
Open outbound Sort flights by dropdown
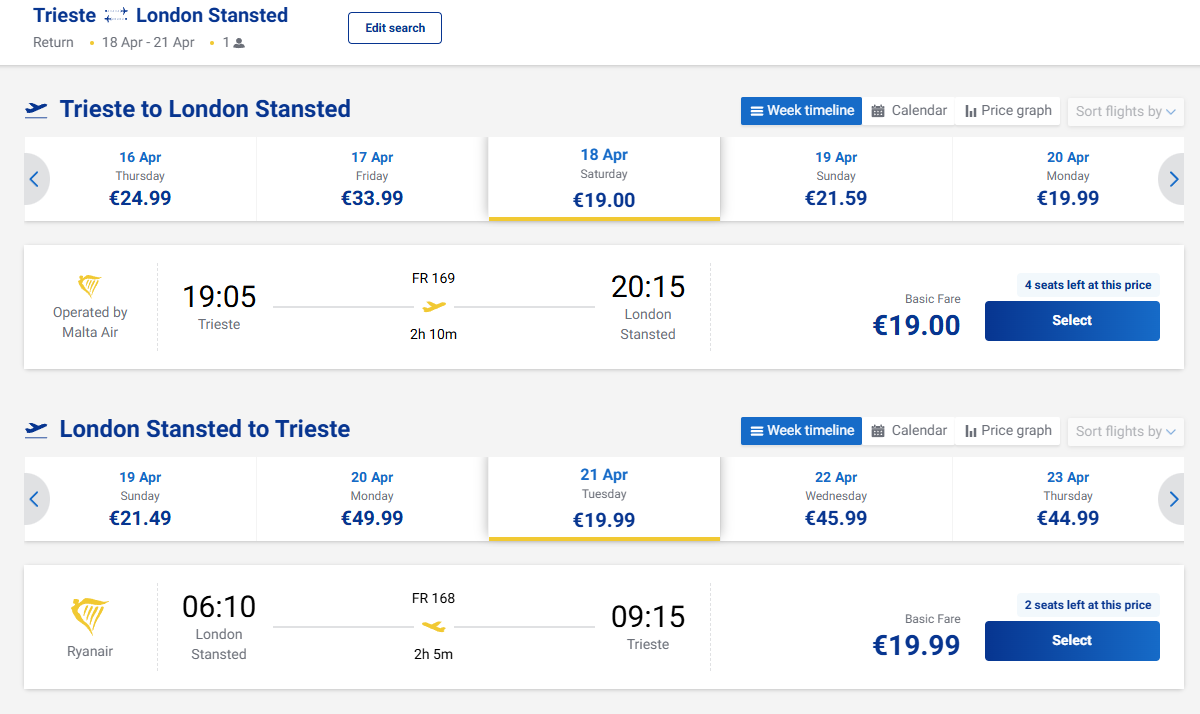coord(1125,111)
